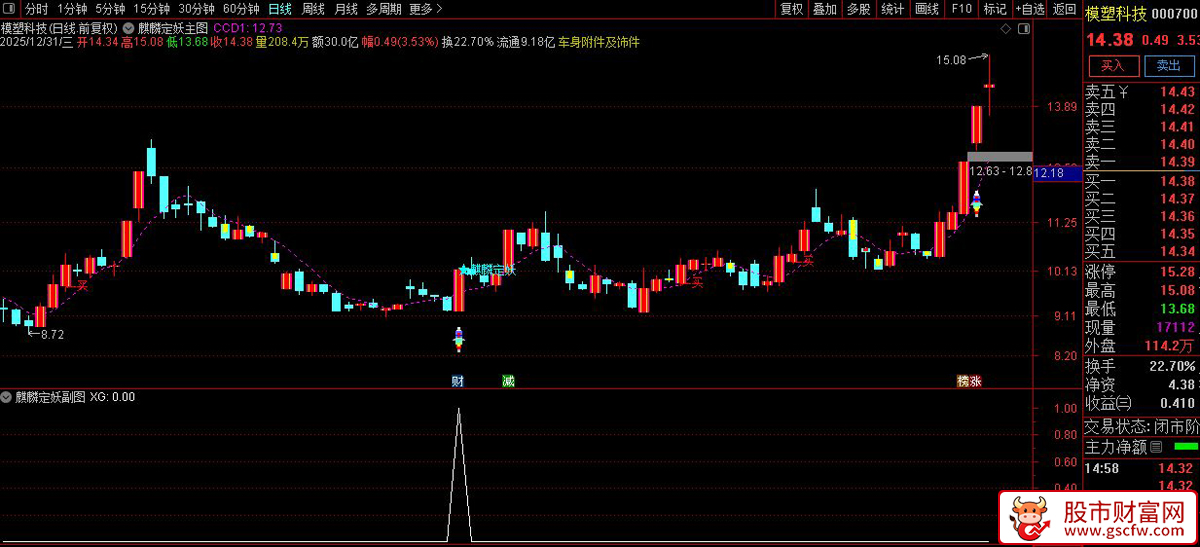Image resolution: width=1200 pixels, height=547 pixels.
Task: Click the gray gap box above 12.63
Action: pyautogui.click(x=999, y=157)
